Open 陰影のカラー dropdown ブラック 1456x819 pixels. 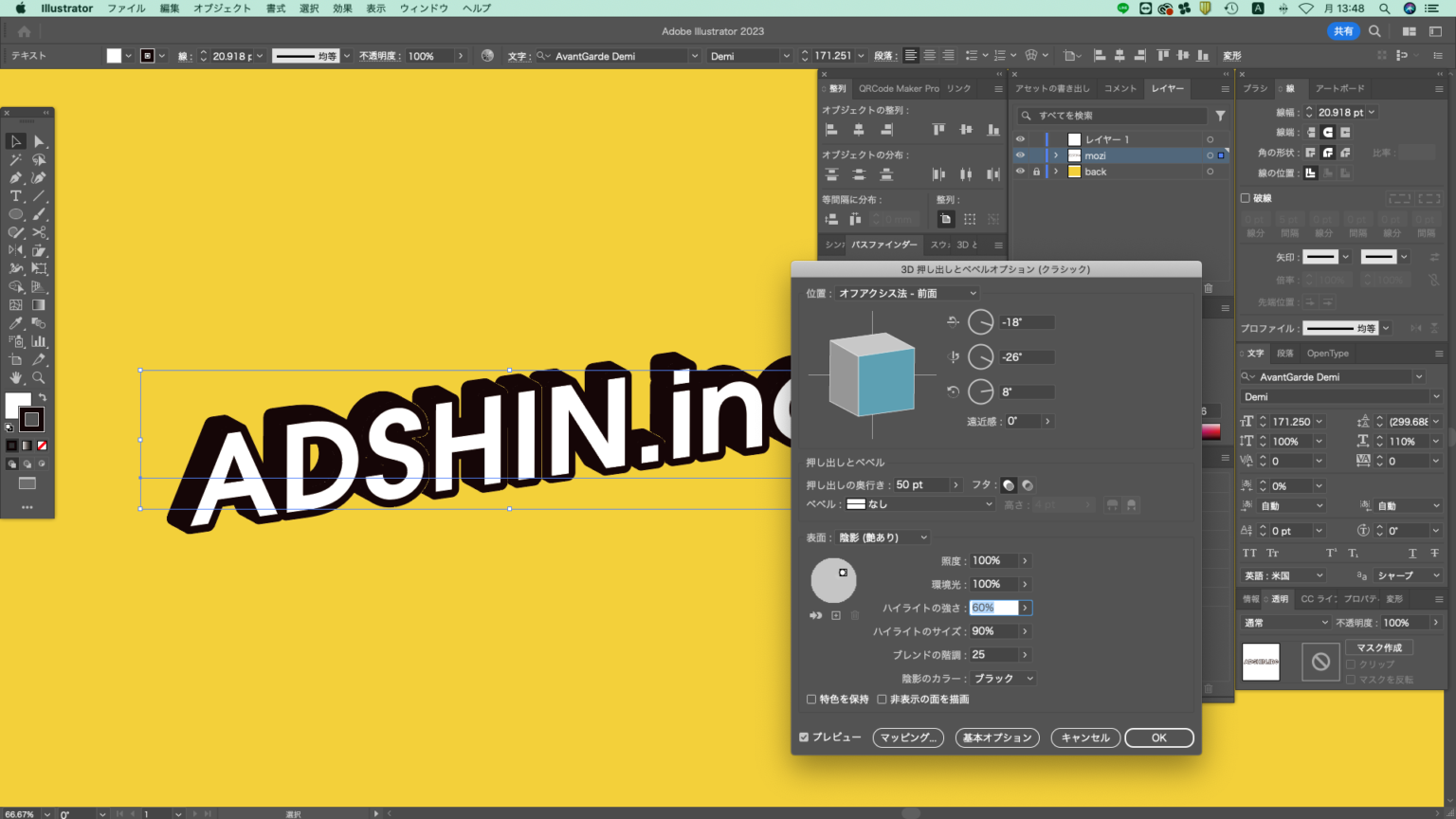click(1003, 679)
